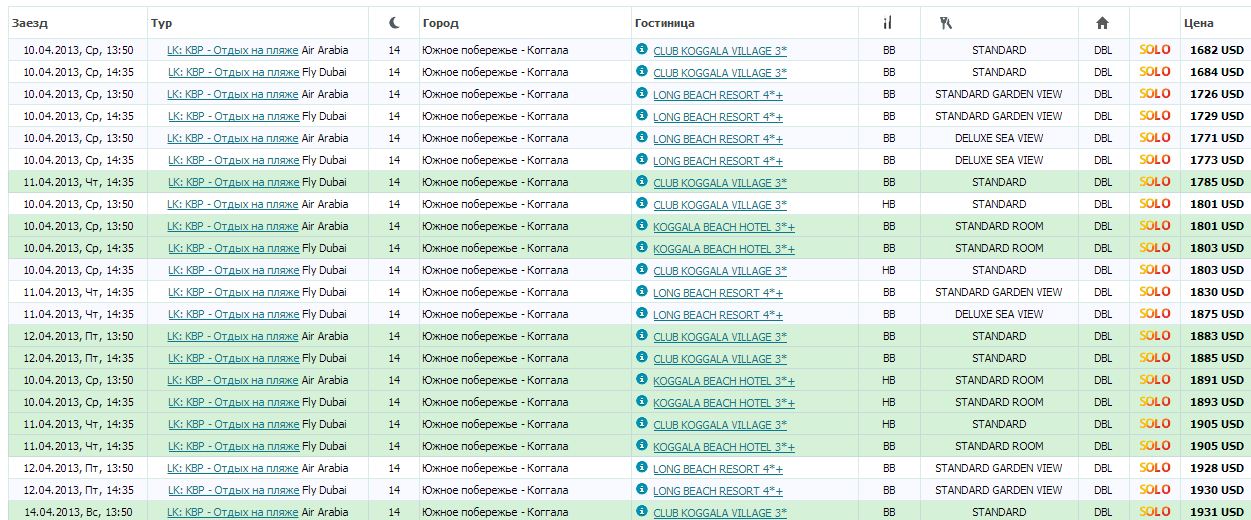Open tour link LK: KBP in 1682 USD row

(x=233, y=50)
